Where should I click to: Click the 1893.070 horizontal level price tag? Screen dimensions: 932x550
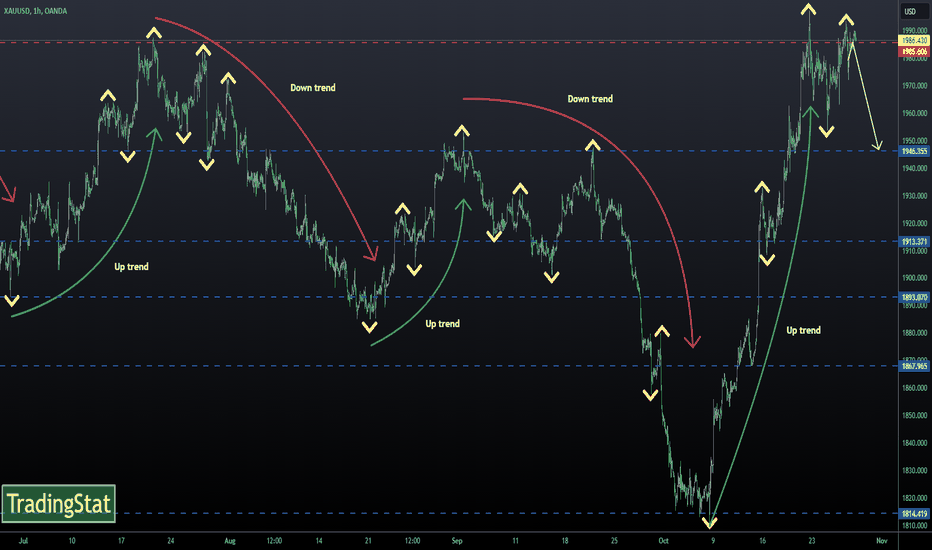coord(915,297)
